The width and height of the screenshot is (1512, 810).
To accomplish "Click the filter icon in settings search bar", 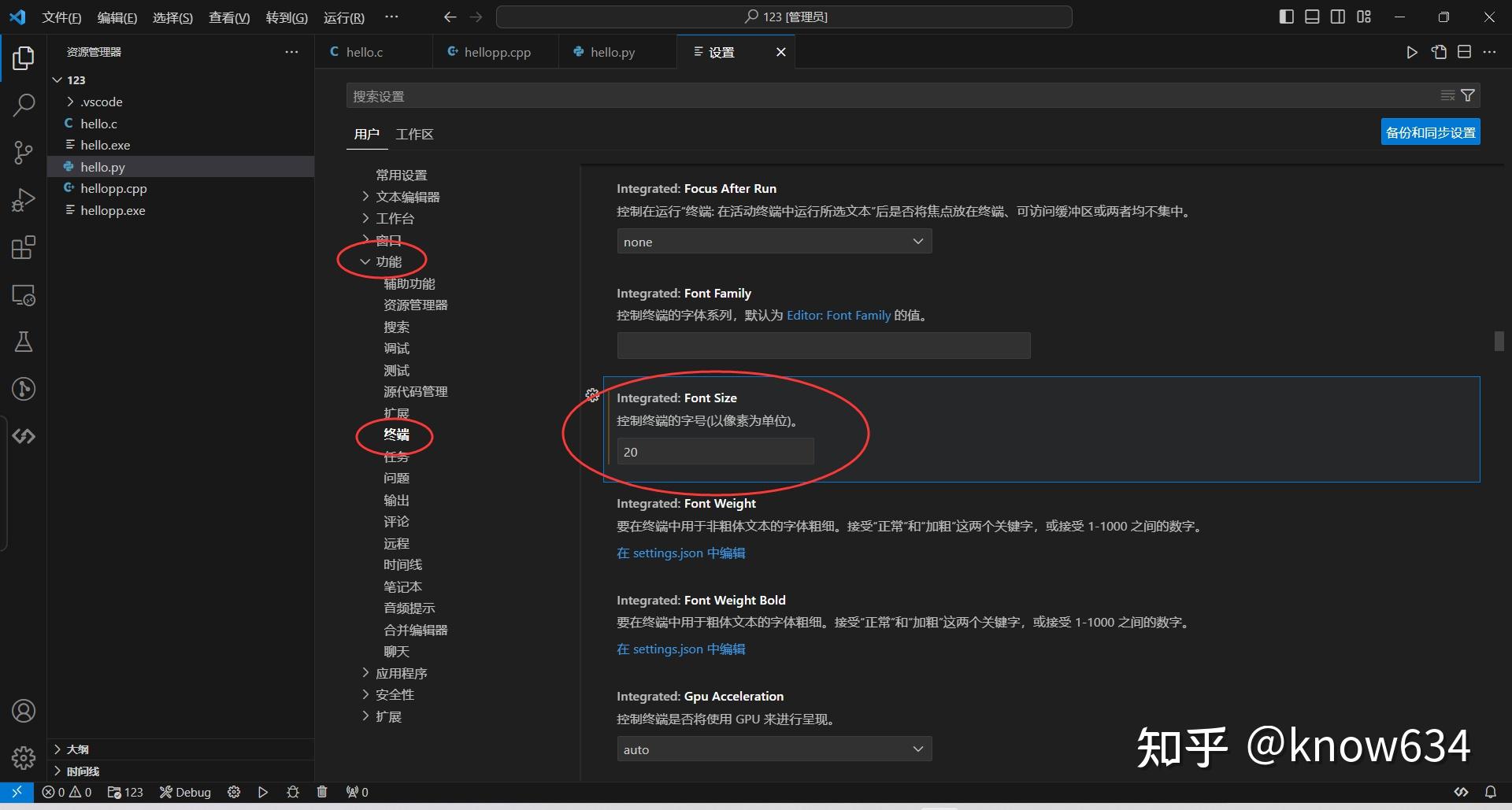I will point(1468,95).
